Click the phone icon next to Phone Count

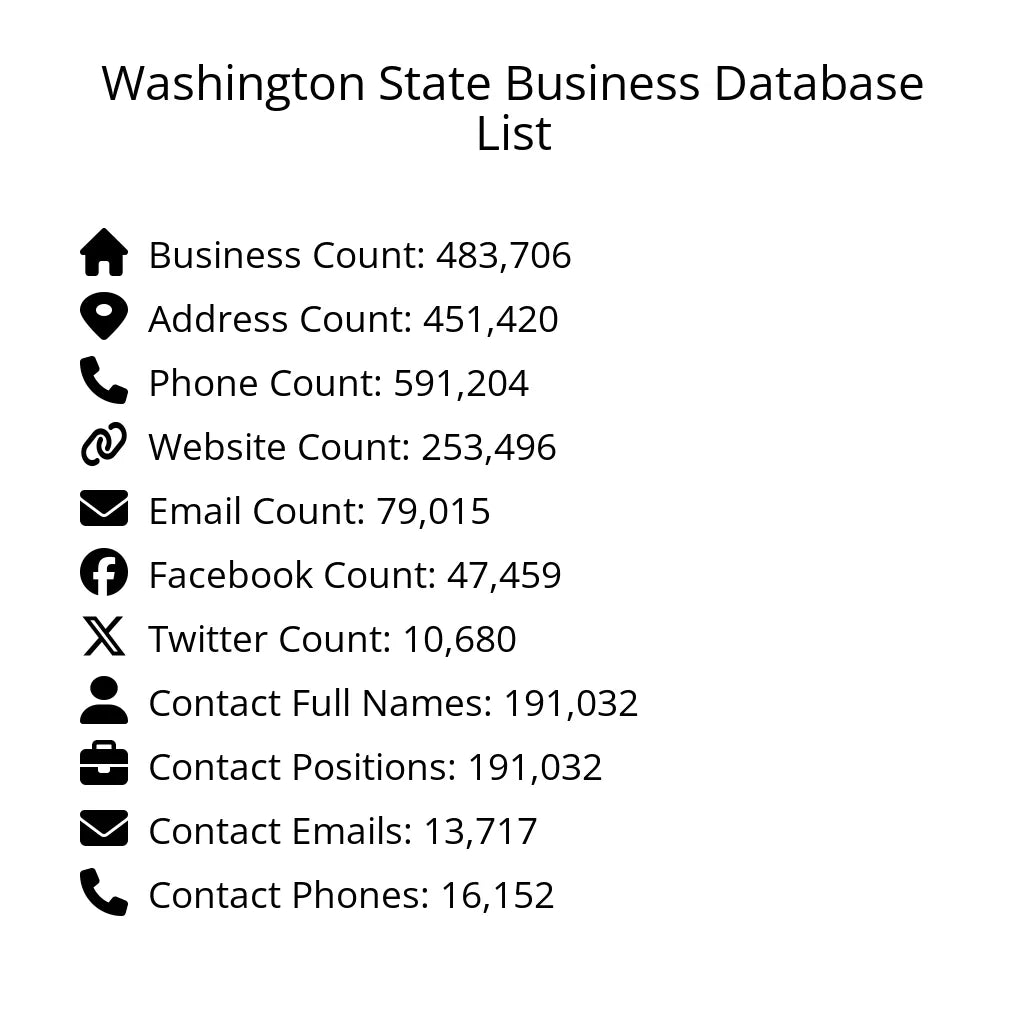coord(104,381)
